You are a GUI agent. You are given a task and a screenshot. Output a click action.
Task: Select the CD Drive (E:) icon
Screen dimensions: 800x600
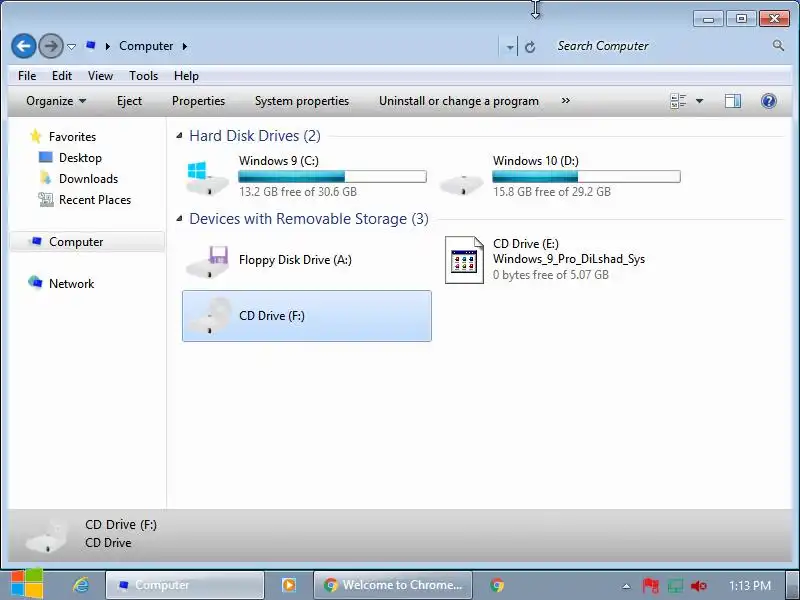(x=464, y=260)
